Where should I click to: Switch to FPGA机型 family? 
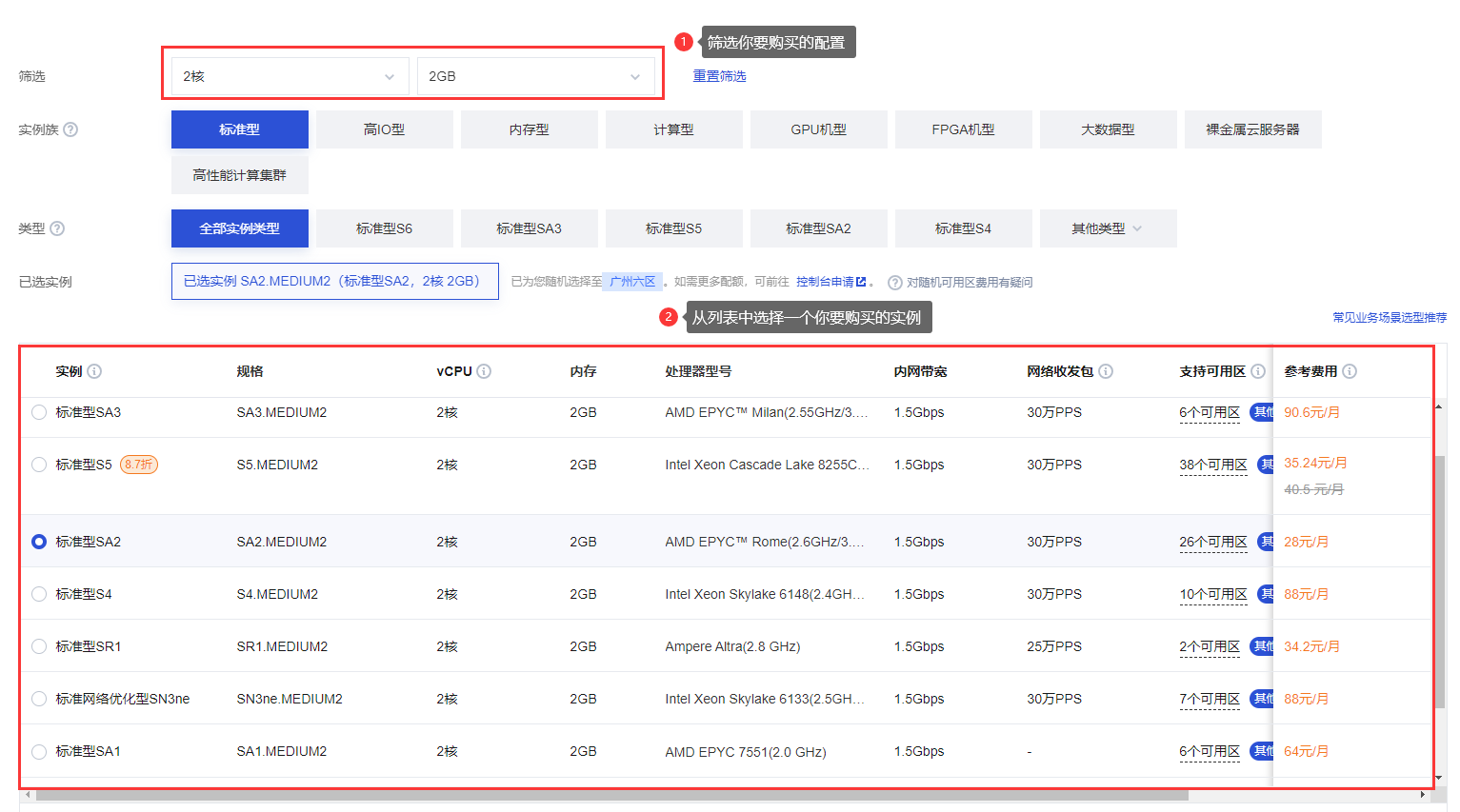(964, 129)
